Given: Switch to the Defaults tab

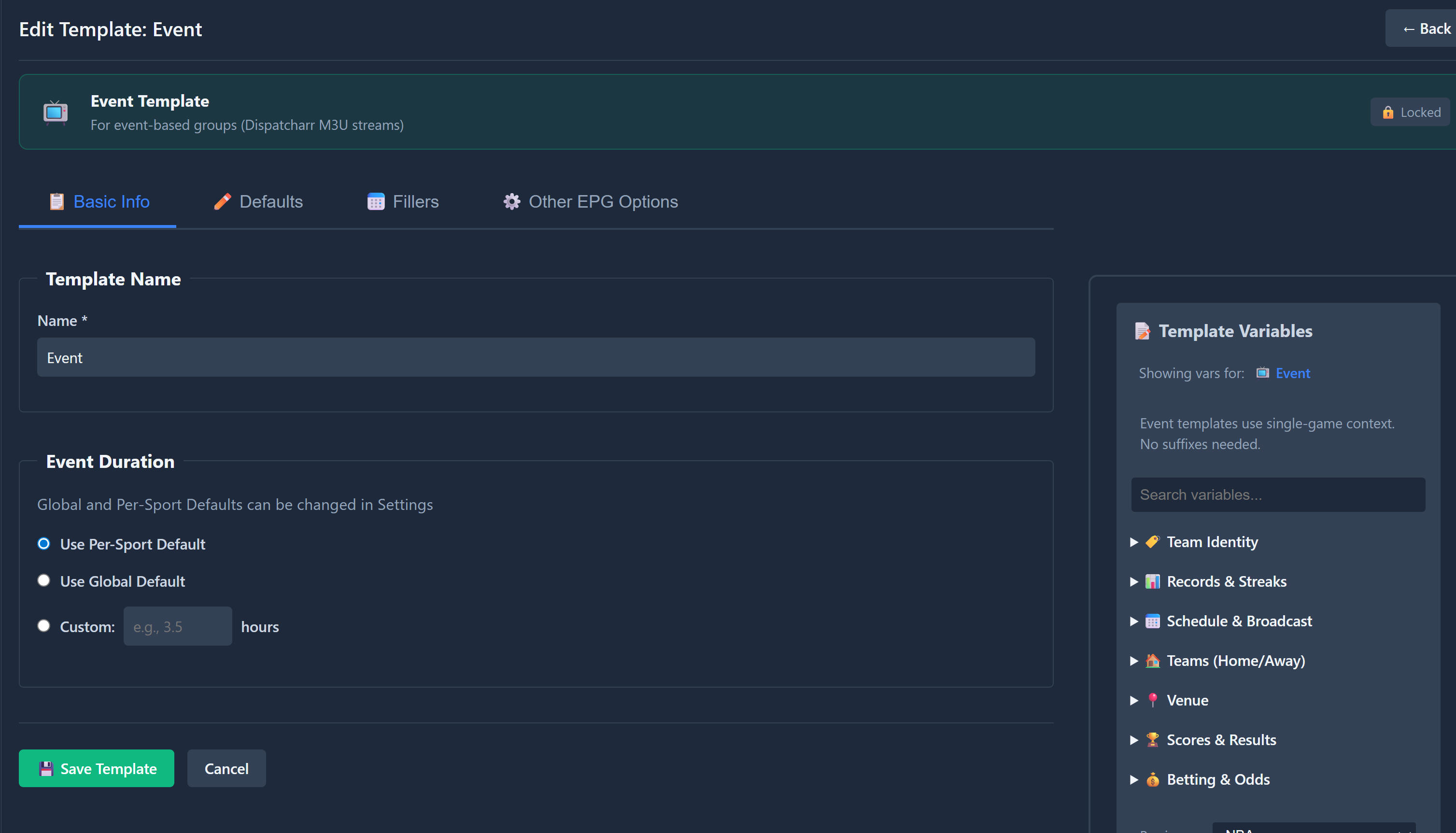Looking at the screenshot, I should click(x=258, y=202).
